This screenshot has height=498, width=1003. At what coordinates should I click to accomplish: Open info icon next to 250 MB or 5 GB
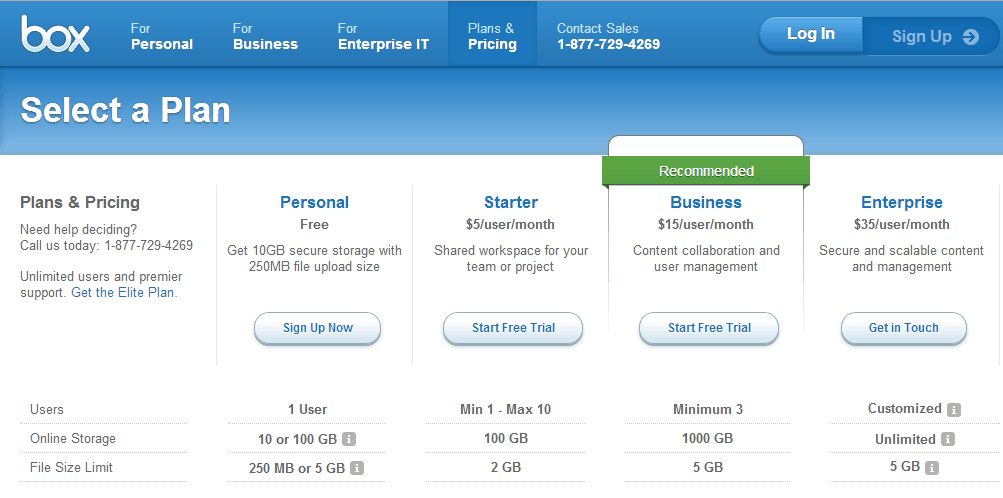pos(358,468)
